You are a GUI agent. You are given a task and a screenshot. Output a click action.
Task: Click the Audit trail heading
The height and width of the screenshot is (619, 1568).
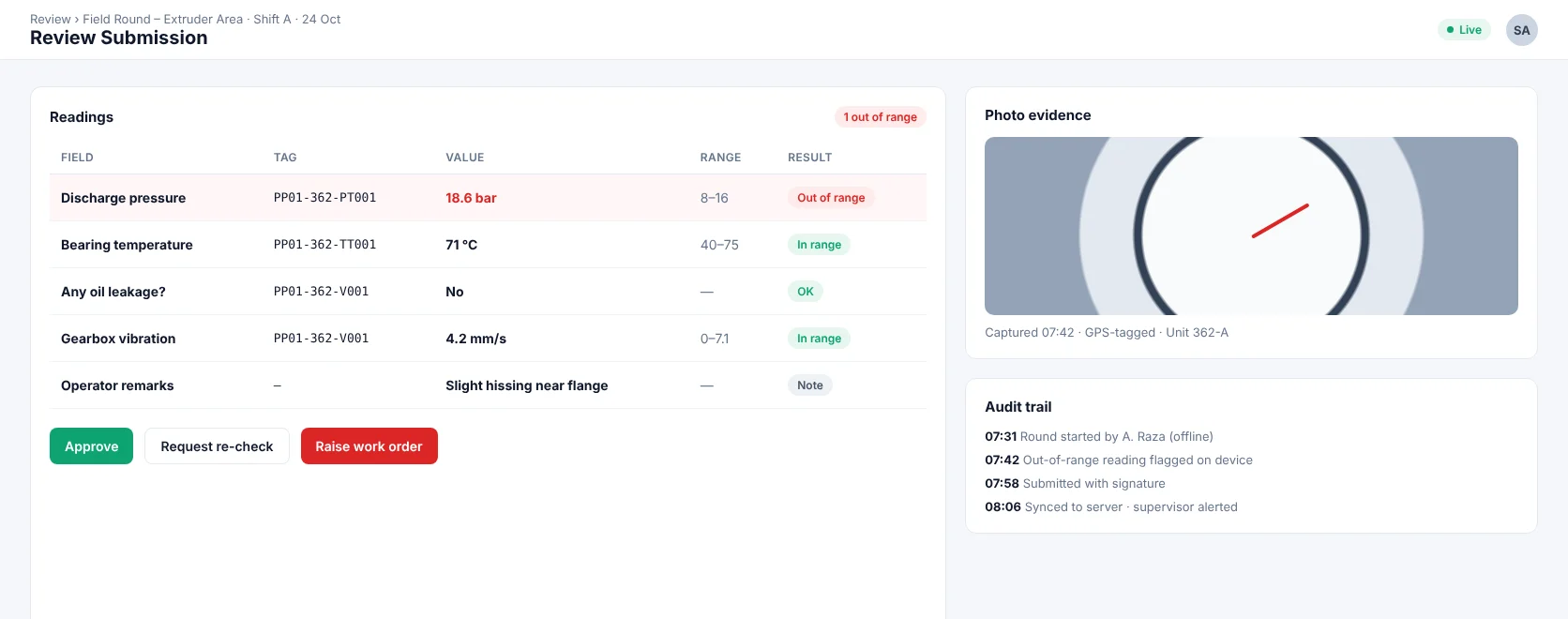click(x=1018, y=407)
